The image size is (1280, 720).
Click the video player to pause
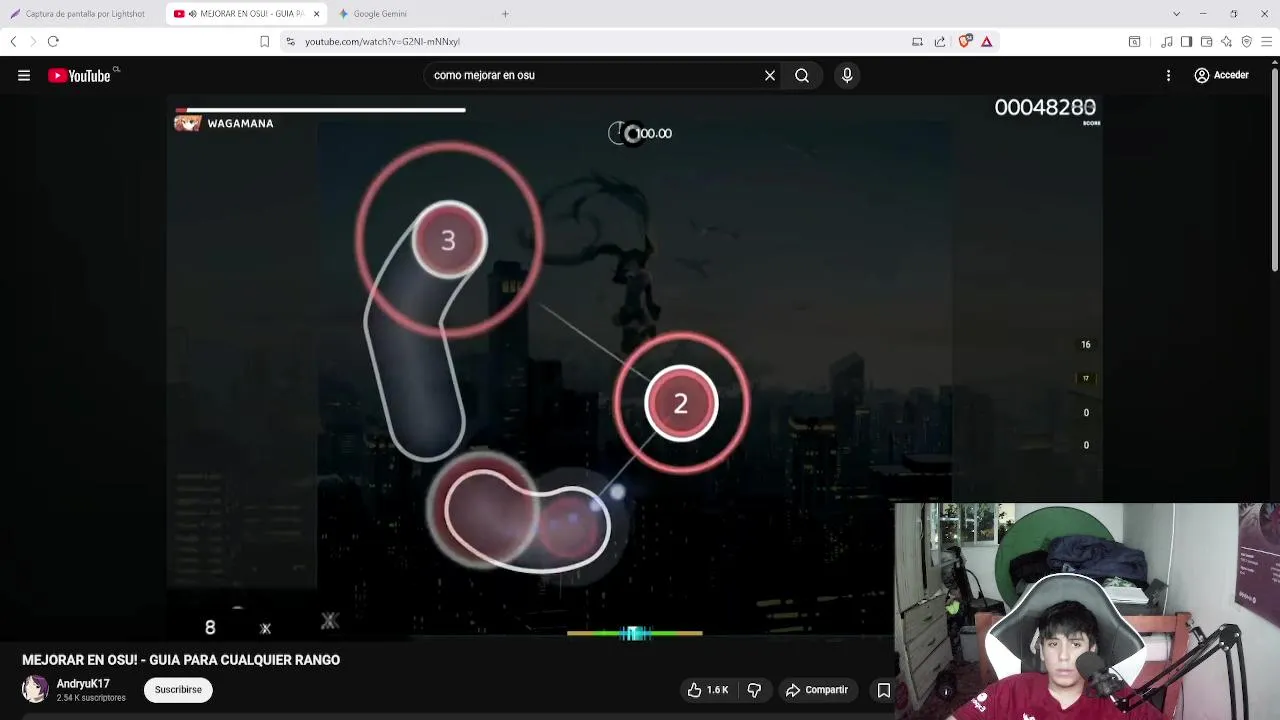(x=635, y=370)
